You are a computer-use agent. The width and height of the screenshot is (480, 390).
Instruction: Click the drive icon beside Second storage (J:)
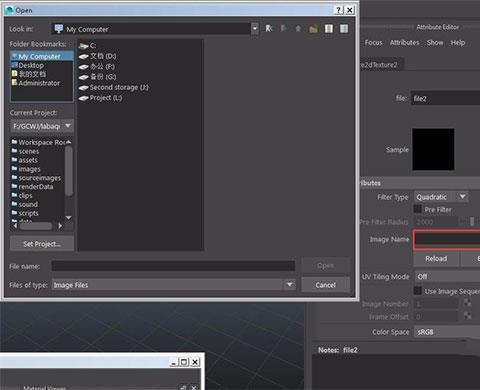pyautogui.click(x=83, y=88)
